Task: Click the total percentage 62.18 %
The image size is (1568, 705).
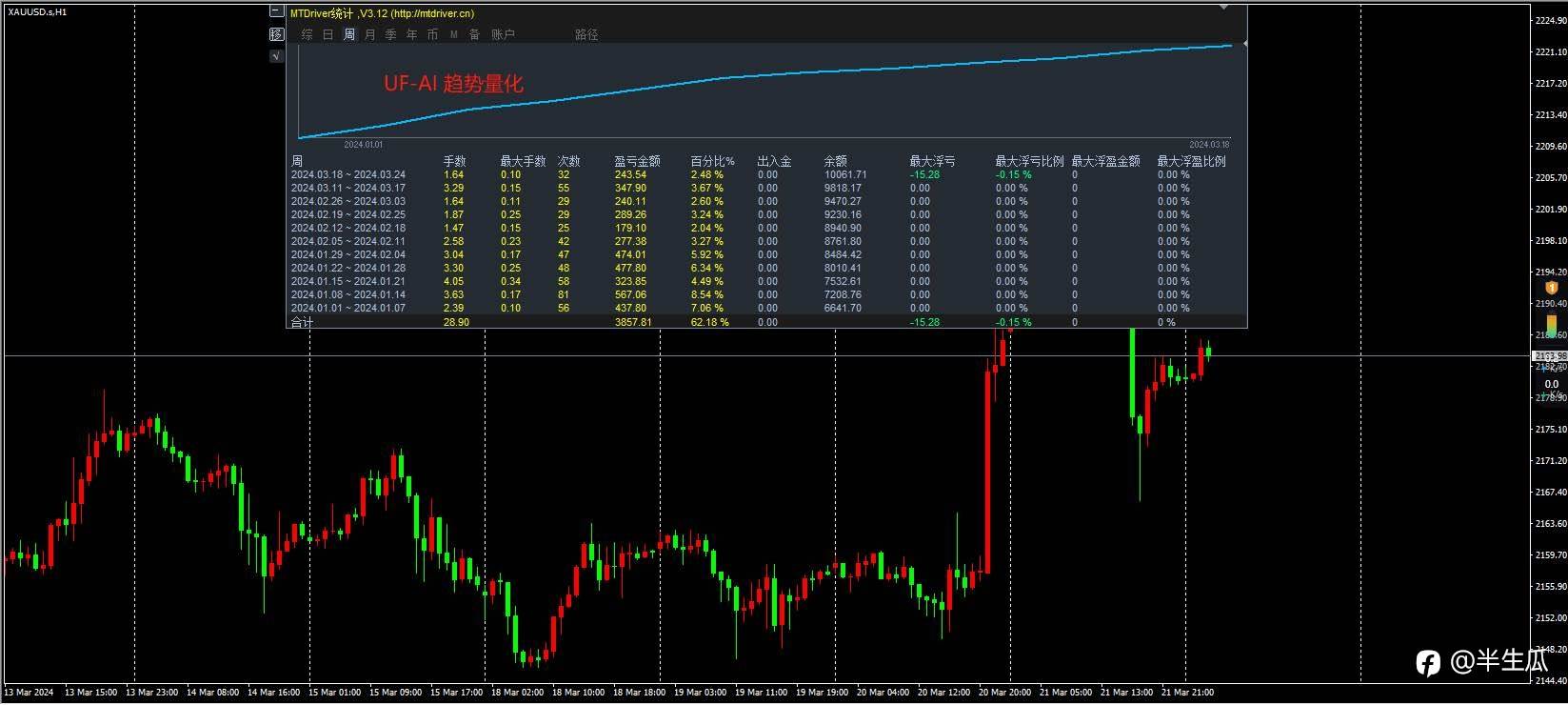Action: [709, 322]
